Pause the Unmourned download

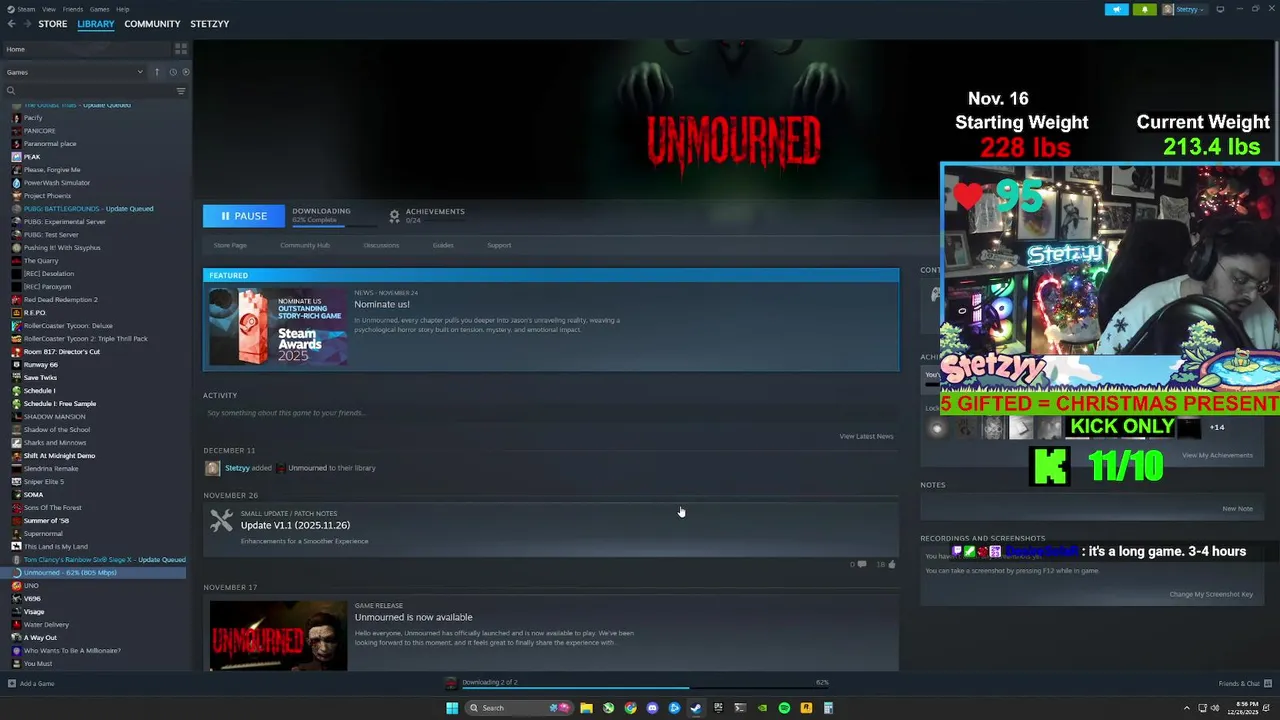(x=243, y=216)
